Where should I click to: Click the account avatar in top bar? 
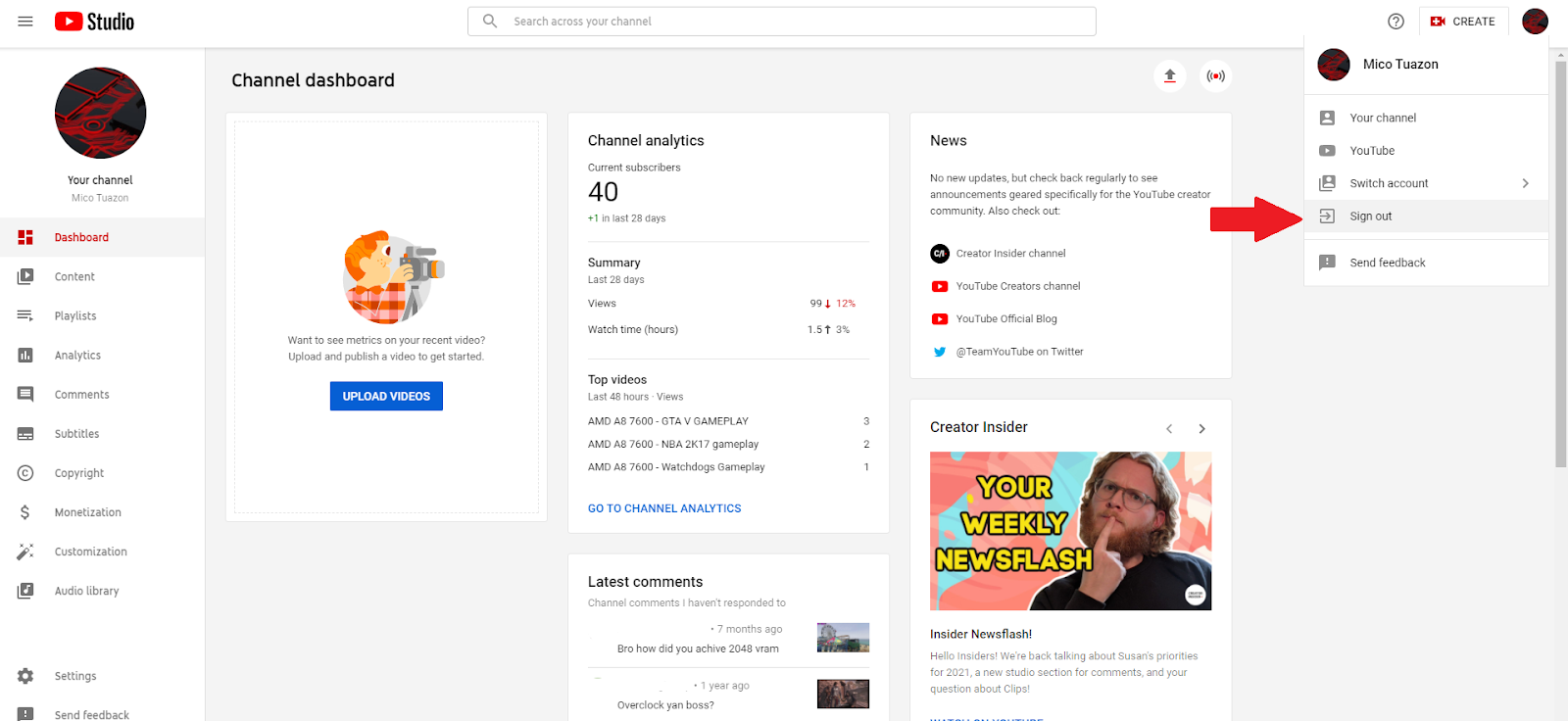pos(1535,22)
